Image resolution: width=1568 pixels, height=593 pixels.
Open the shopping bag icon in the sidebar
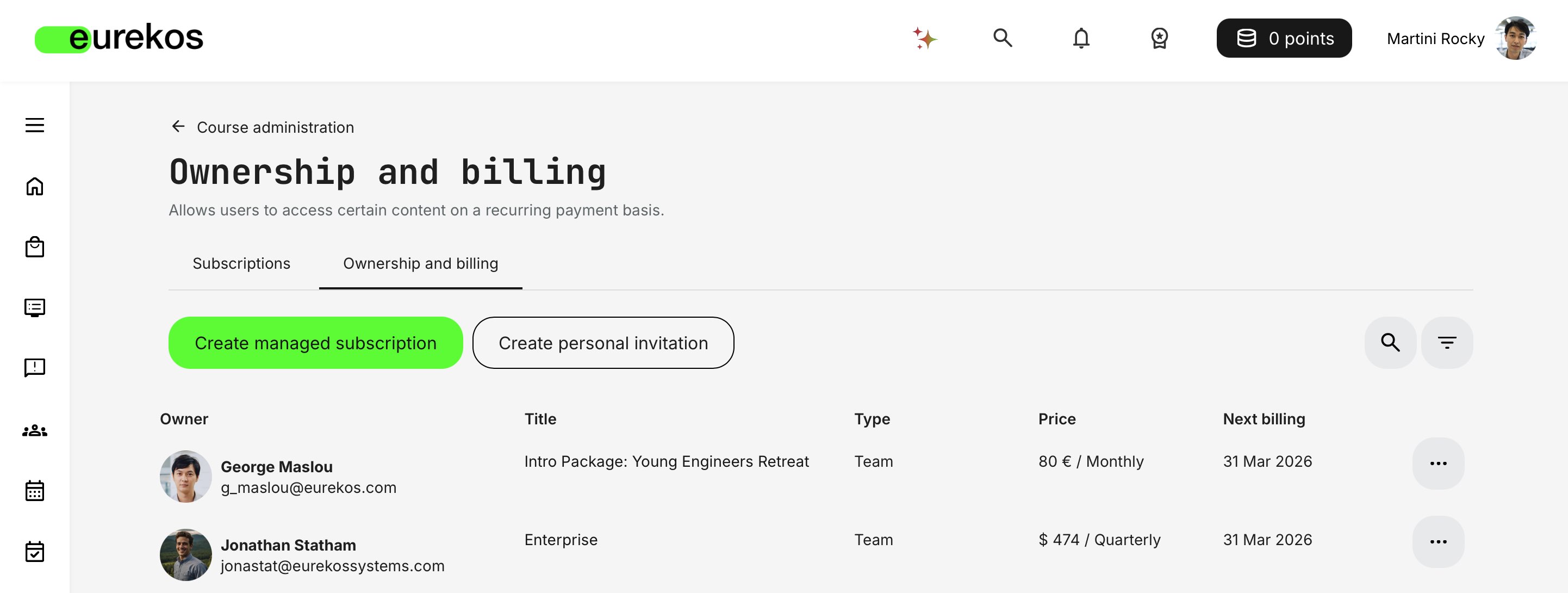pos(35,246)
